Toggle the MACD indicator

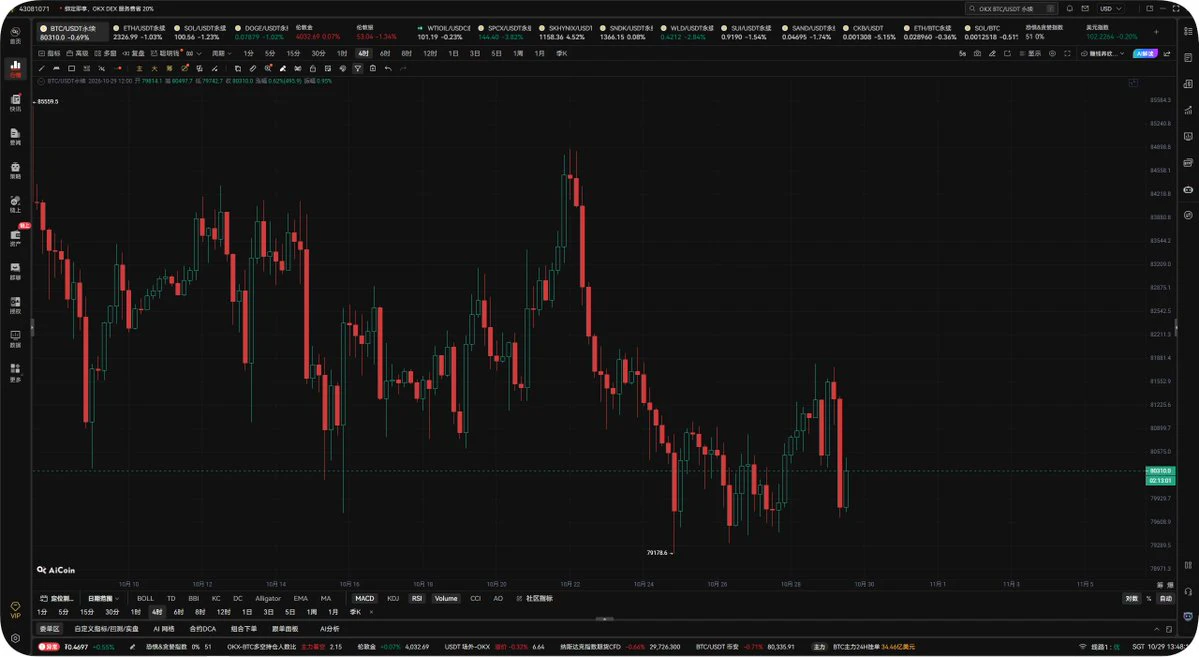pos(365,598)
